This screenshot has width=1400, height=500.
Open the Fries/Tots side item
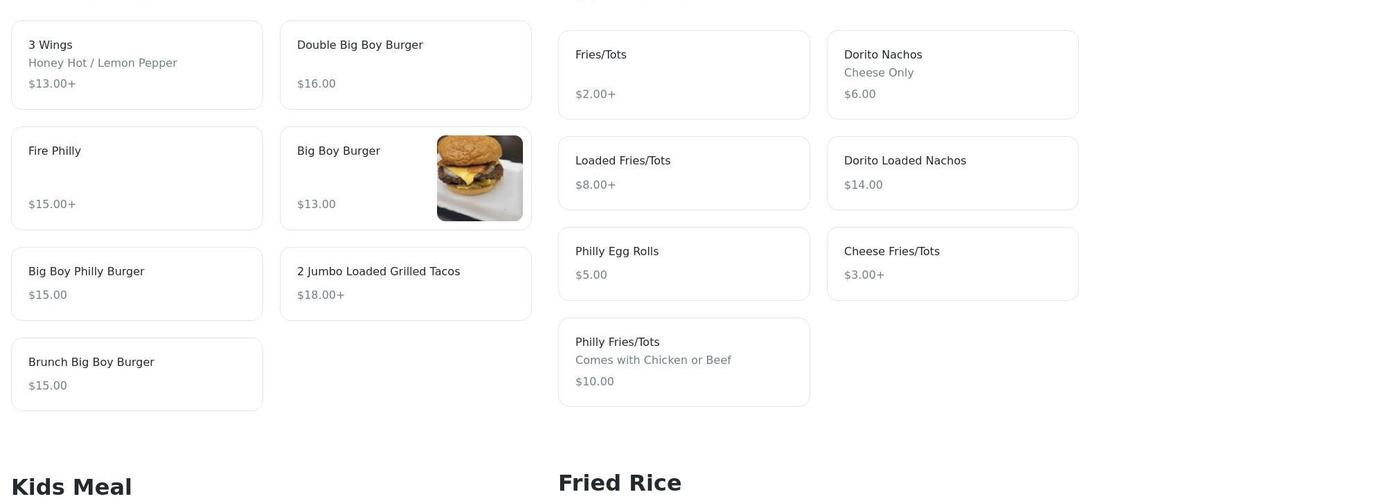(683, 75)
